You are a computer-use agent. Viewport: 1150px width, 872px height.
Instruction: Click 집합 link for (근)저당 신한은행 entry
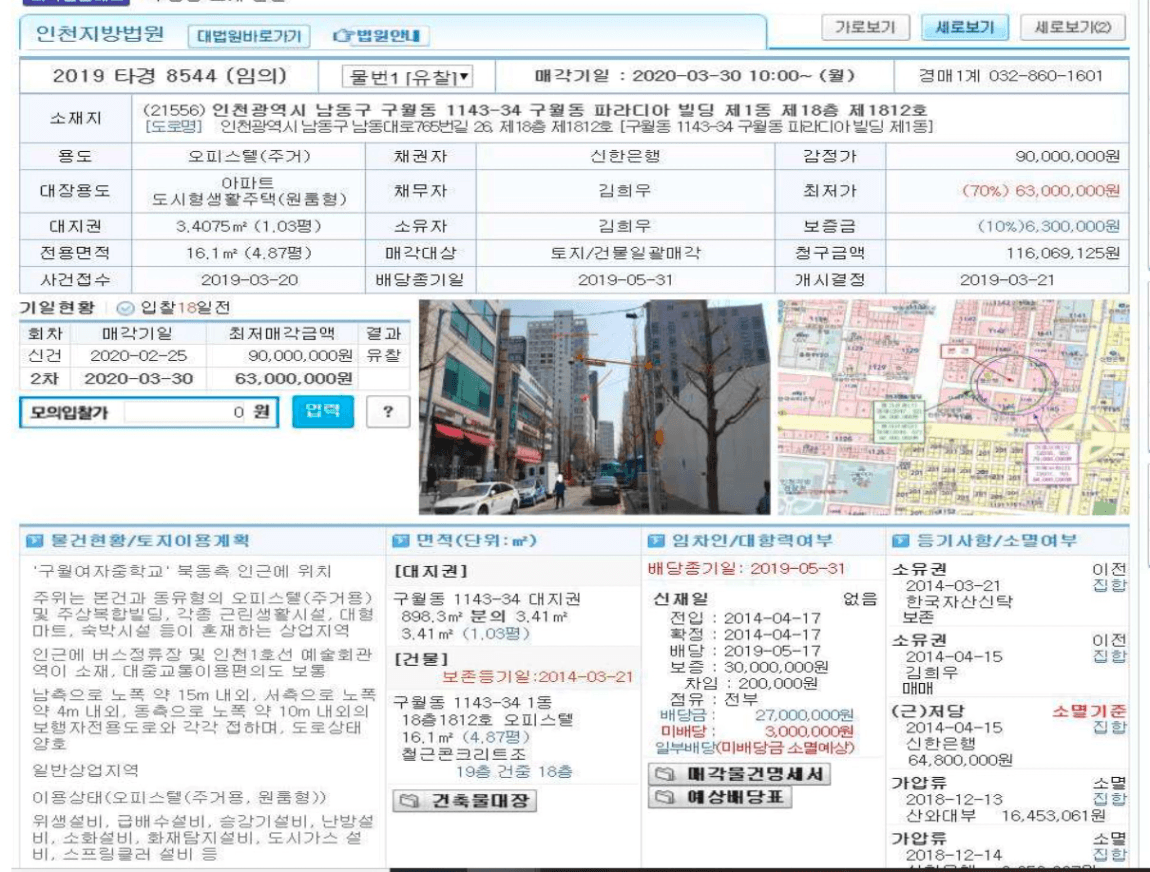1109,727
